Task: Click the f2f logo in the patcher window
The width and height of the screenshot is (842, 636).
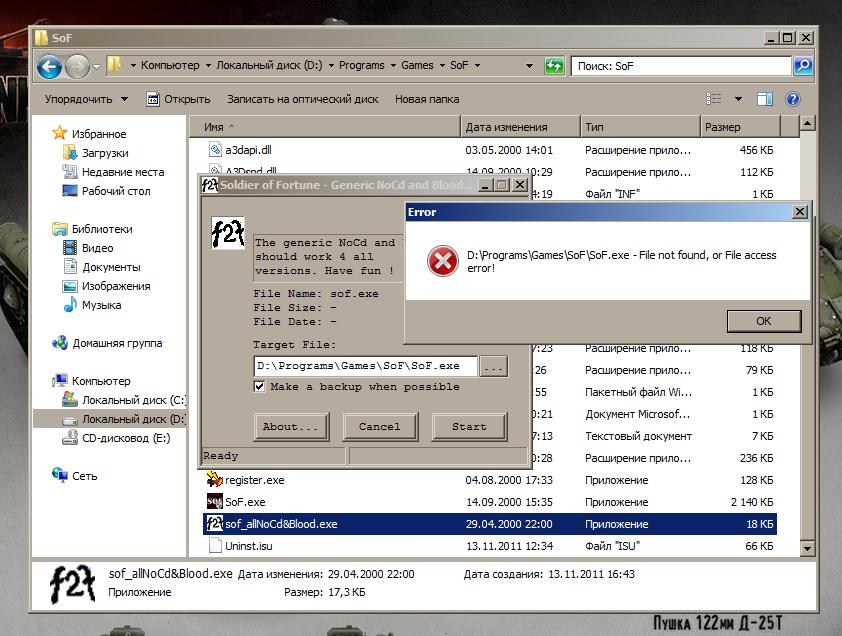Action: pos(228,233)
